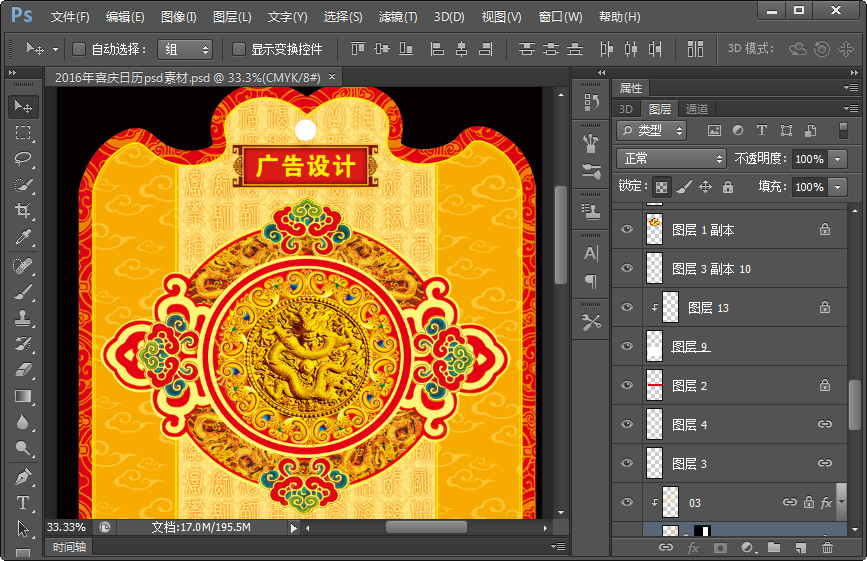The height and width of the screenshot is (561, 867).
Task: Select the Pen tool
Action: (x=23, y=476)
